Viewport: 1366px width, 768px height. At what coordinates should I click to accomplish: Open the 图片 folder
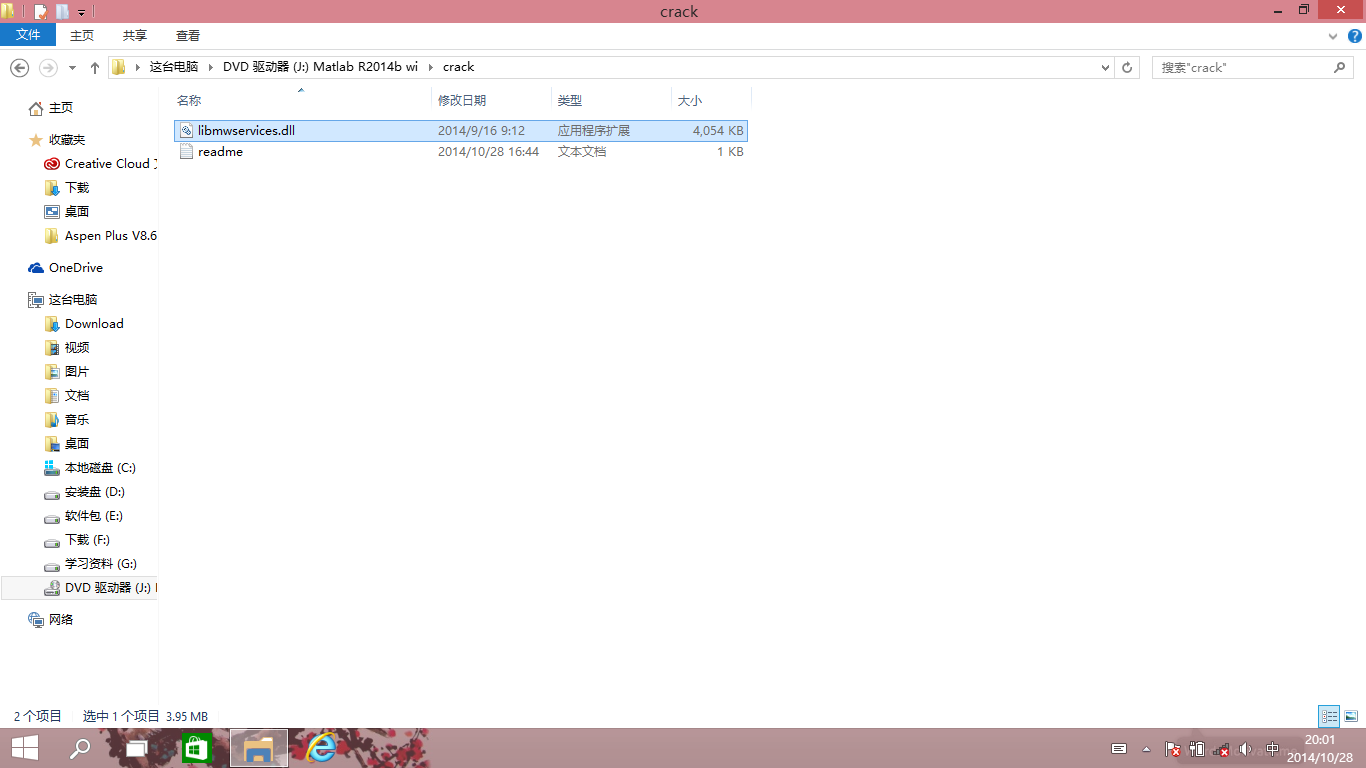(77, 372)
